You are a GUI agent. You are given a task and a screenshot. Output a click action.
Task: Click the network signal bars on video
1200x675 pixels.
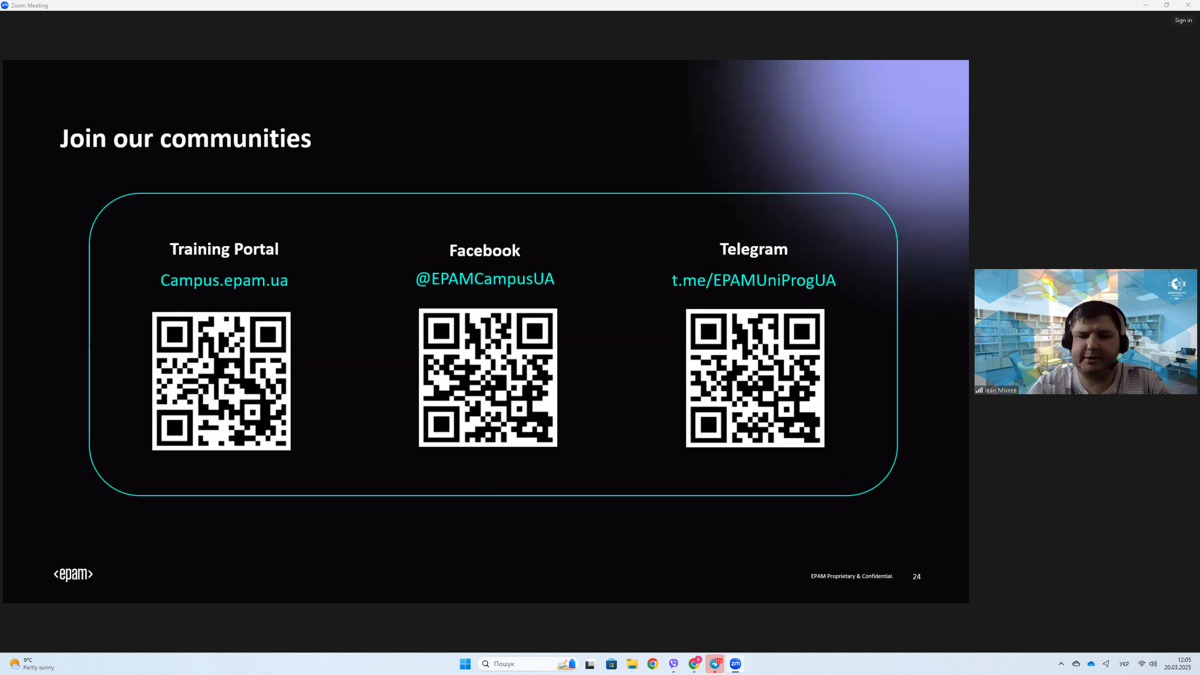point(979,390)
